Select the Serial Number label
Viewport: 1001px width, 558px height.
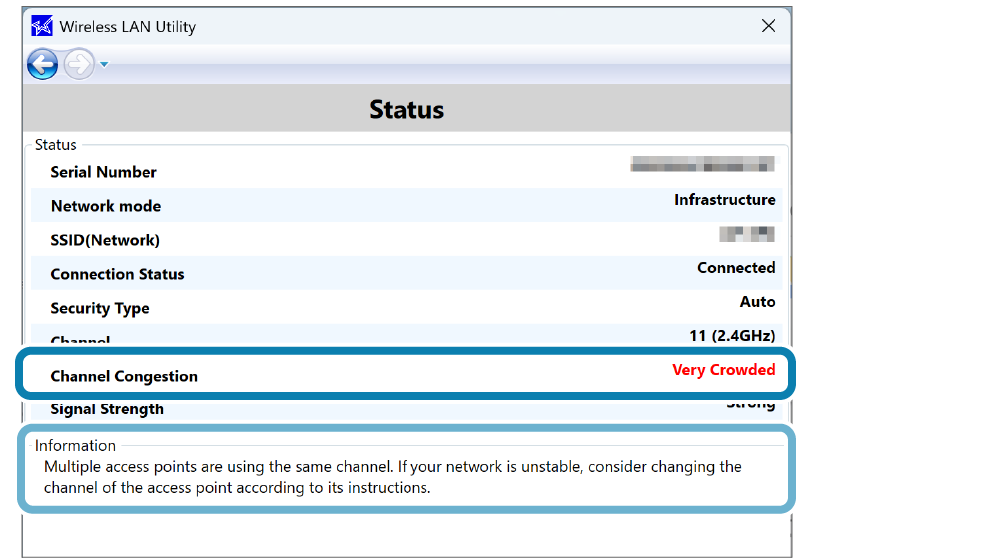coord(103,172)
